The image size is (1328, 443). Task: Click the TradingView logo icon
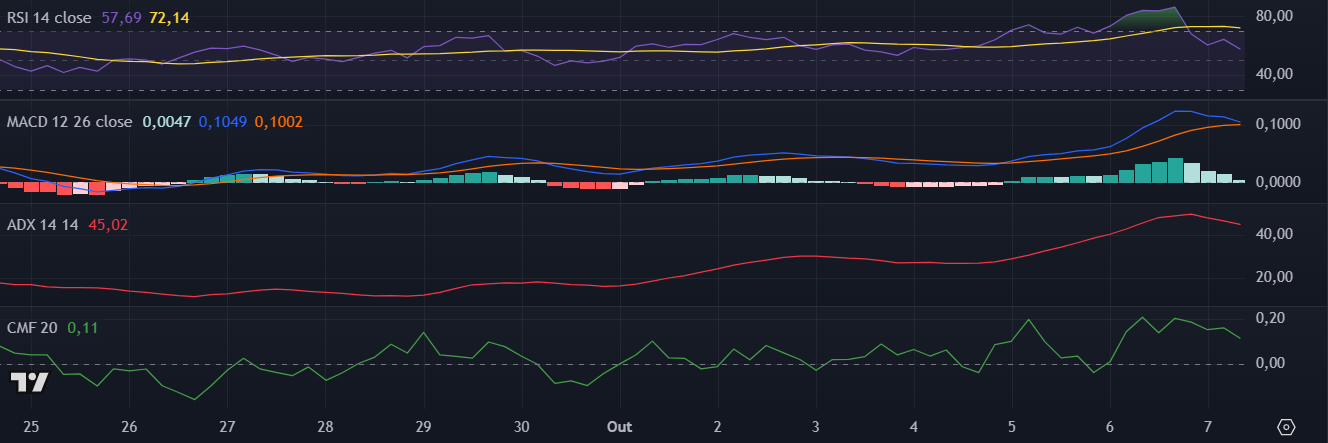(x=29, y=382)
